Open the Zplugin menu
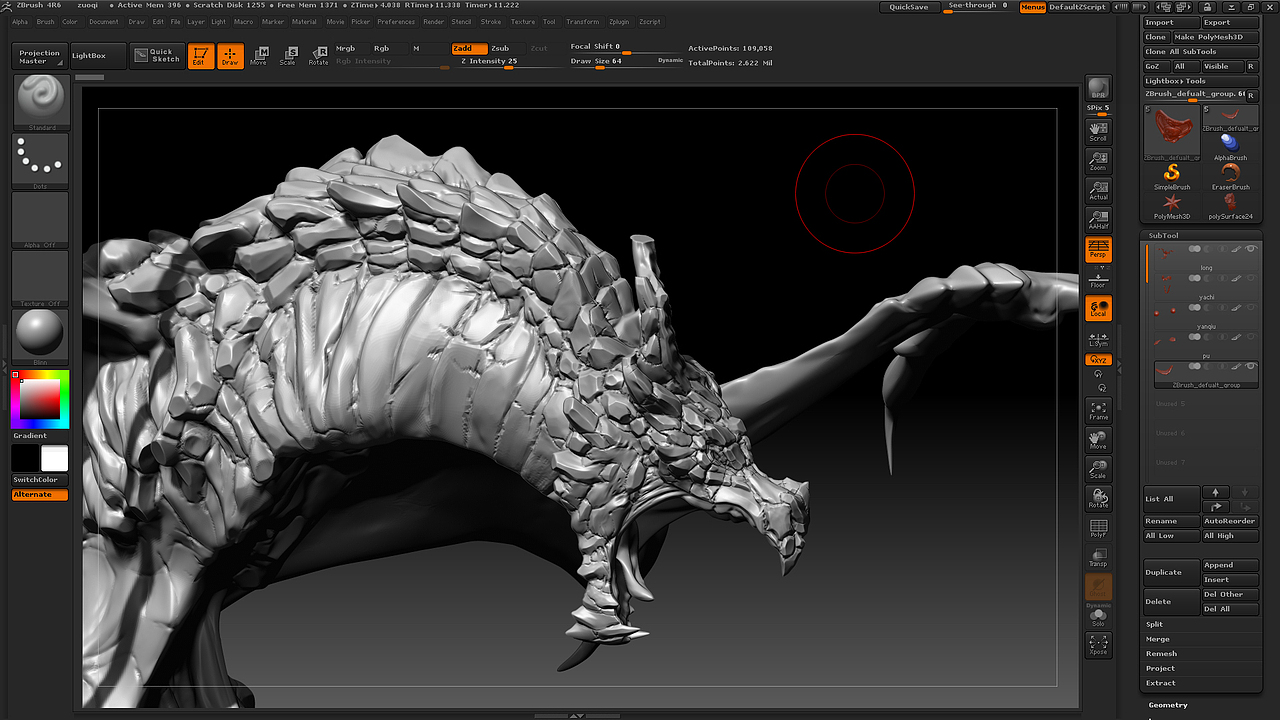Image resolution: width=1280 pixels, height=720 pixels. pyautogui.click(x=619, y=21)
